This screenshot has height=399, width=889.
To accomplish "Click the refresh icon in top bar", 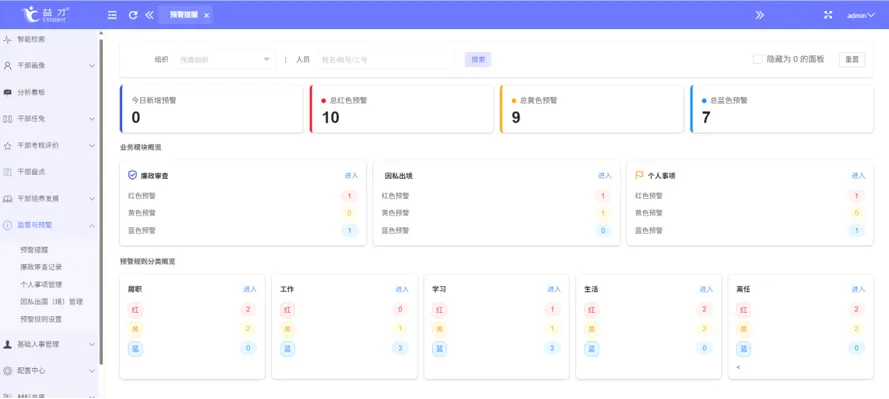I will click(133, 15).
